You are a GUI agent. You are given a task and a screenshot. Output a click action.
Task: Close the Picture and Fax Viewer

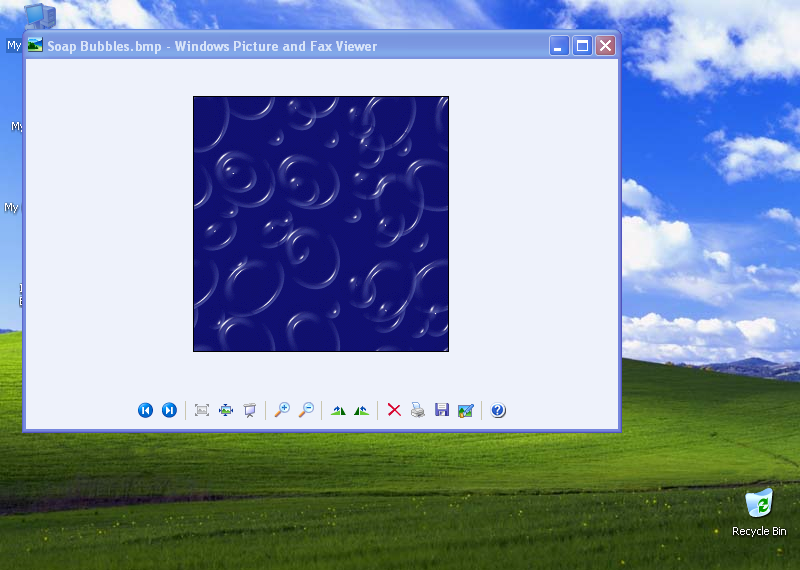606,46
